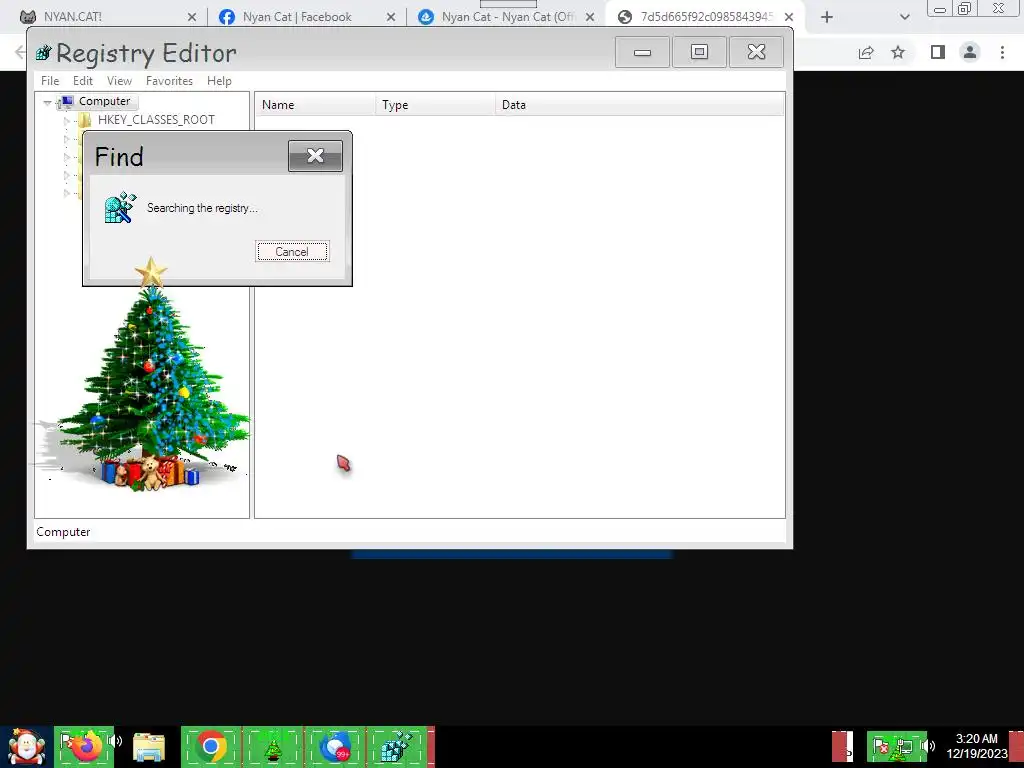The image size is (1024, 768).
Task: Open the File menu in Registry Editor
Action: pos(50,81)
